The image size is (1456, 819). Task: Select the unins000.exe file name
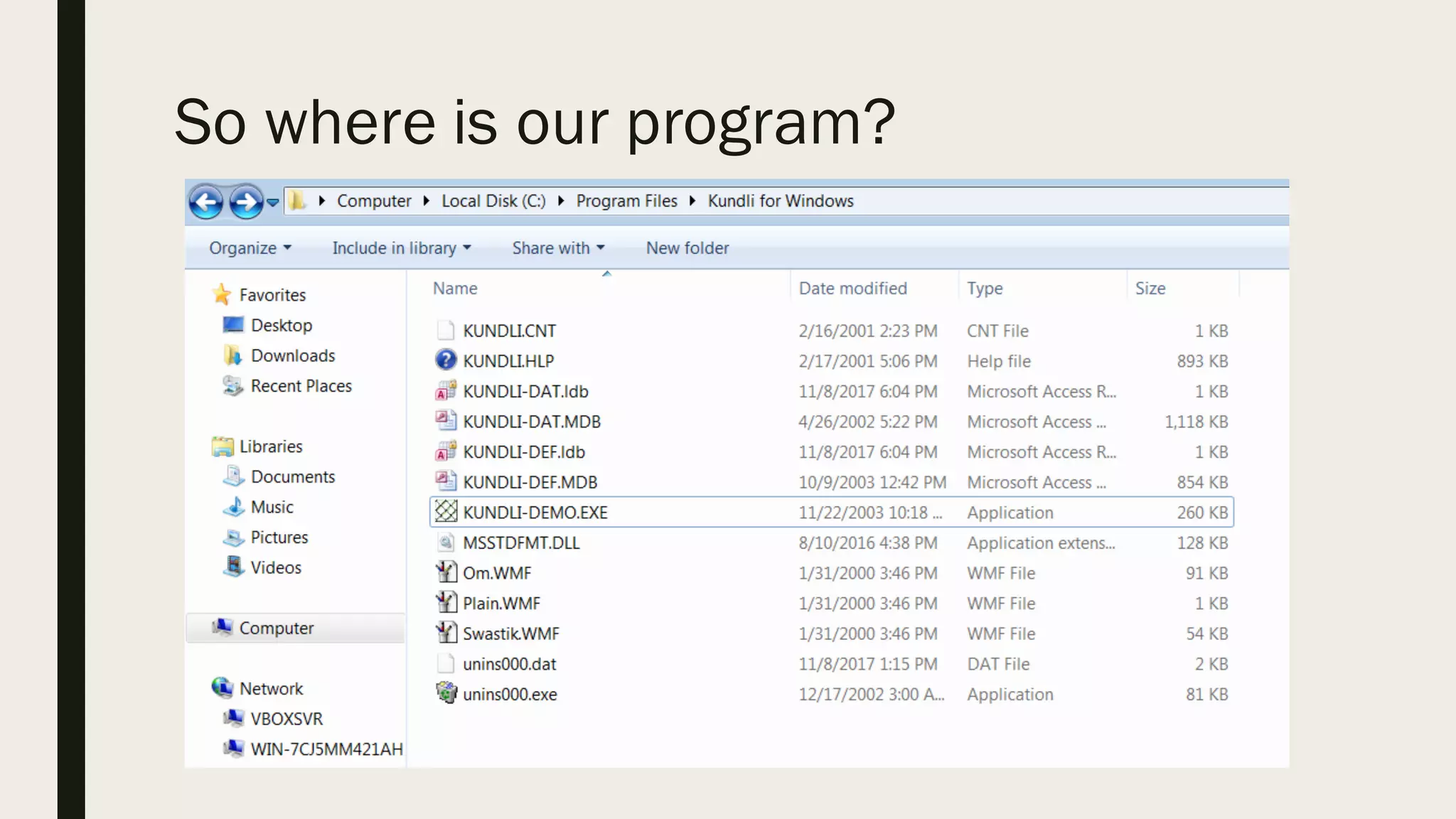pos(510,695)
